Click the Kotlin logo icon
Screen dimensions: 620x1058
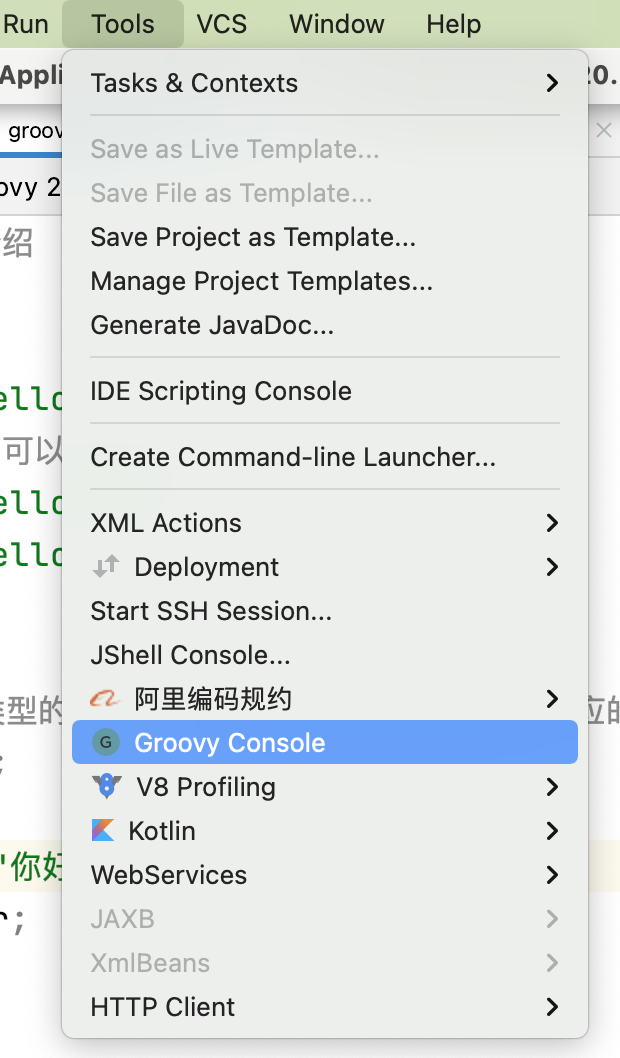(x=103, y=831)
